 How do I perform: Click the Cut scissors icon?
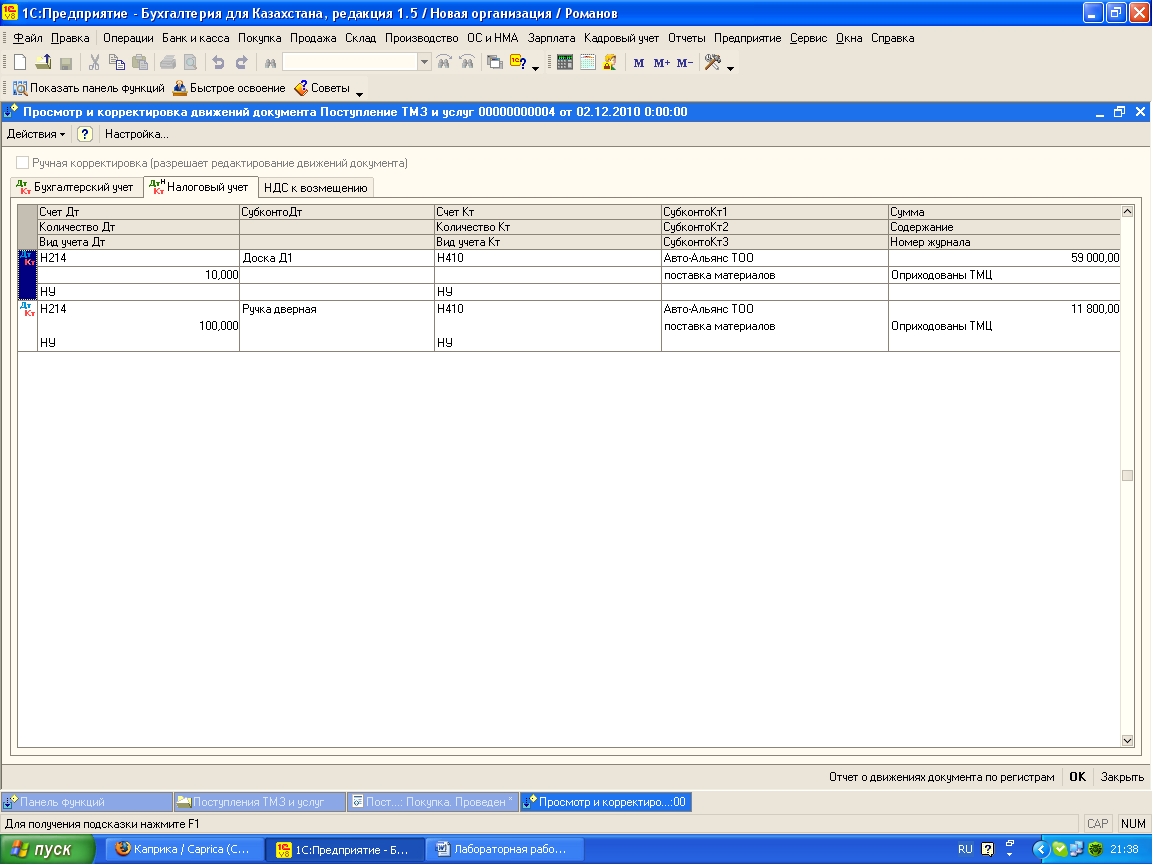pos(94,63)
